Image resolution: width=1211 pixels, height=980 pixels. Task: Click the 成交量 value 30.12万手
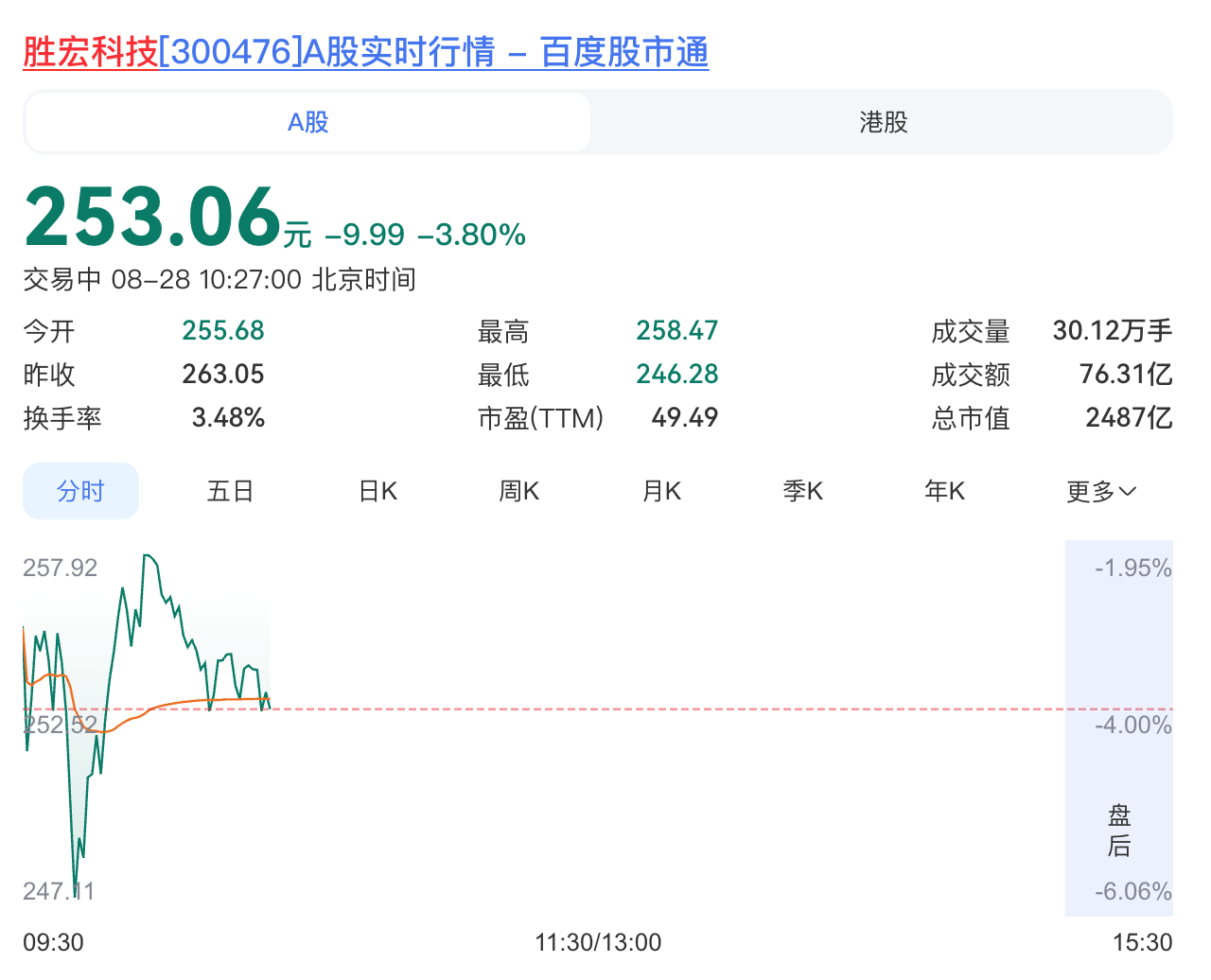1113,330
